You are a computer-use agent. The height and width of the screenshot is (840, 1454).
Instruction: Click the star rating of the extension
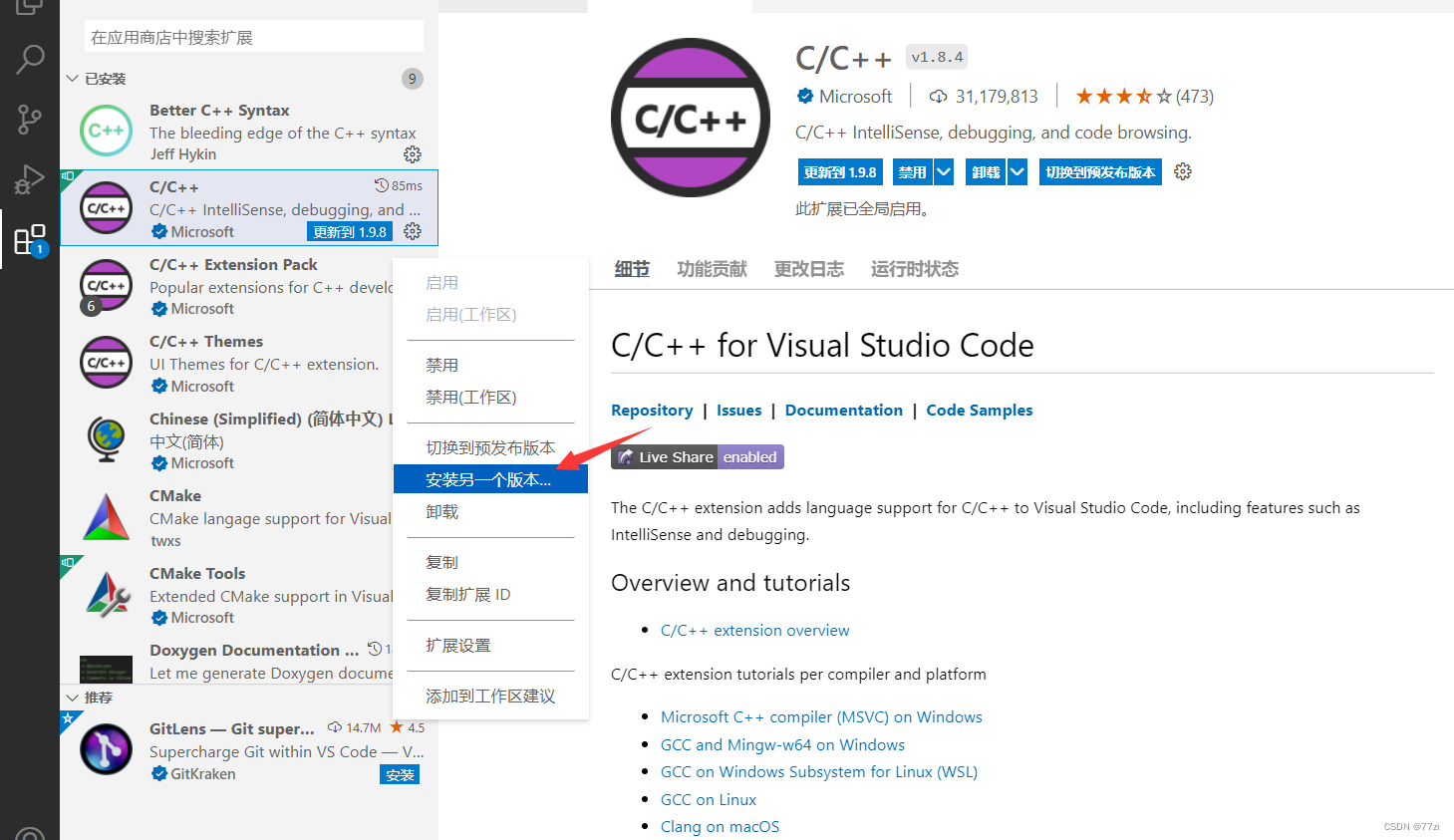(x=1123, y=97)
